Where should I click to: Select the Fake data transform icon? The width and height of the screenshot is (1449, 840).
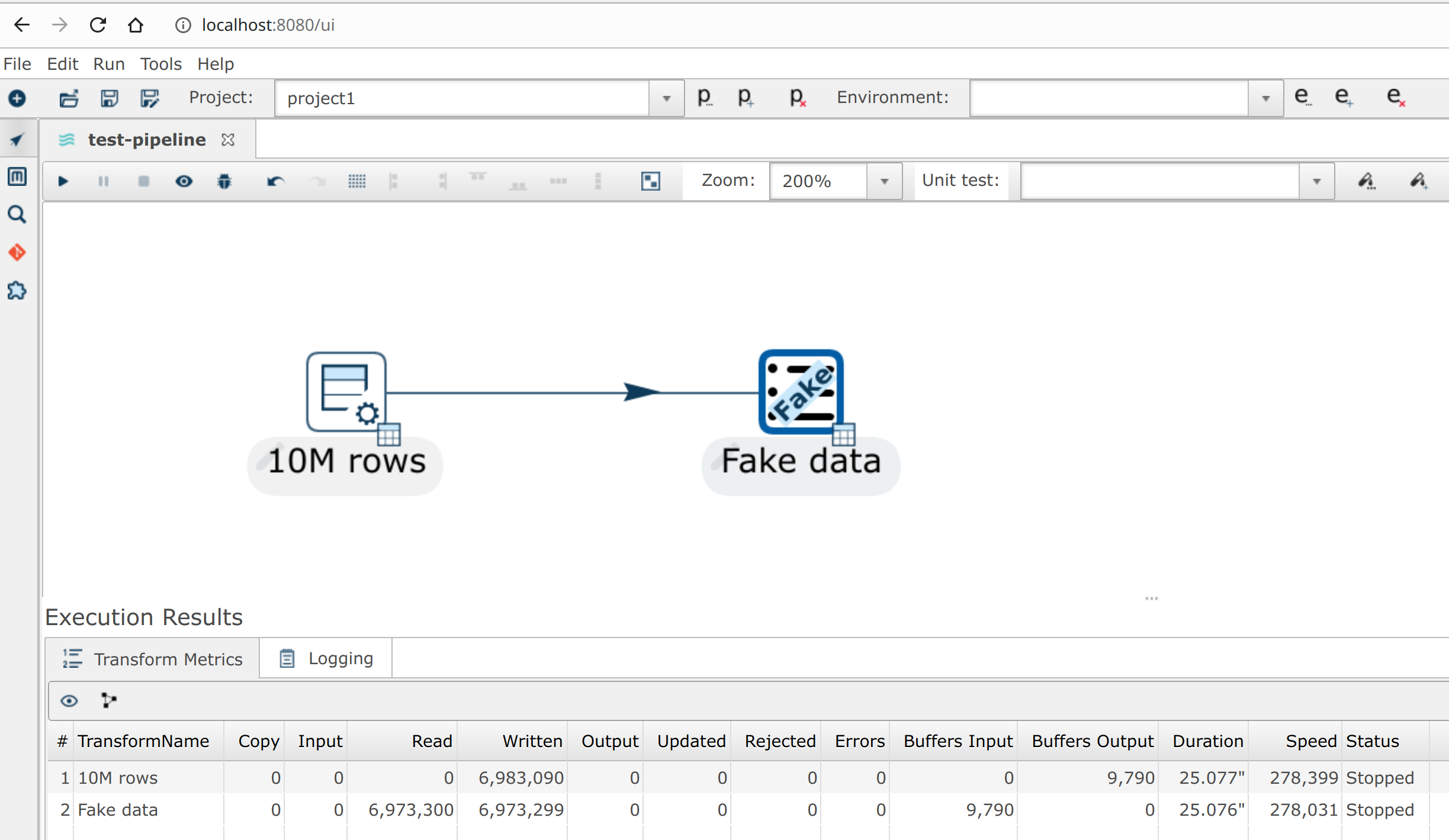(x=801, y=392)
